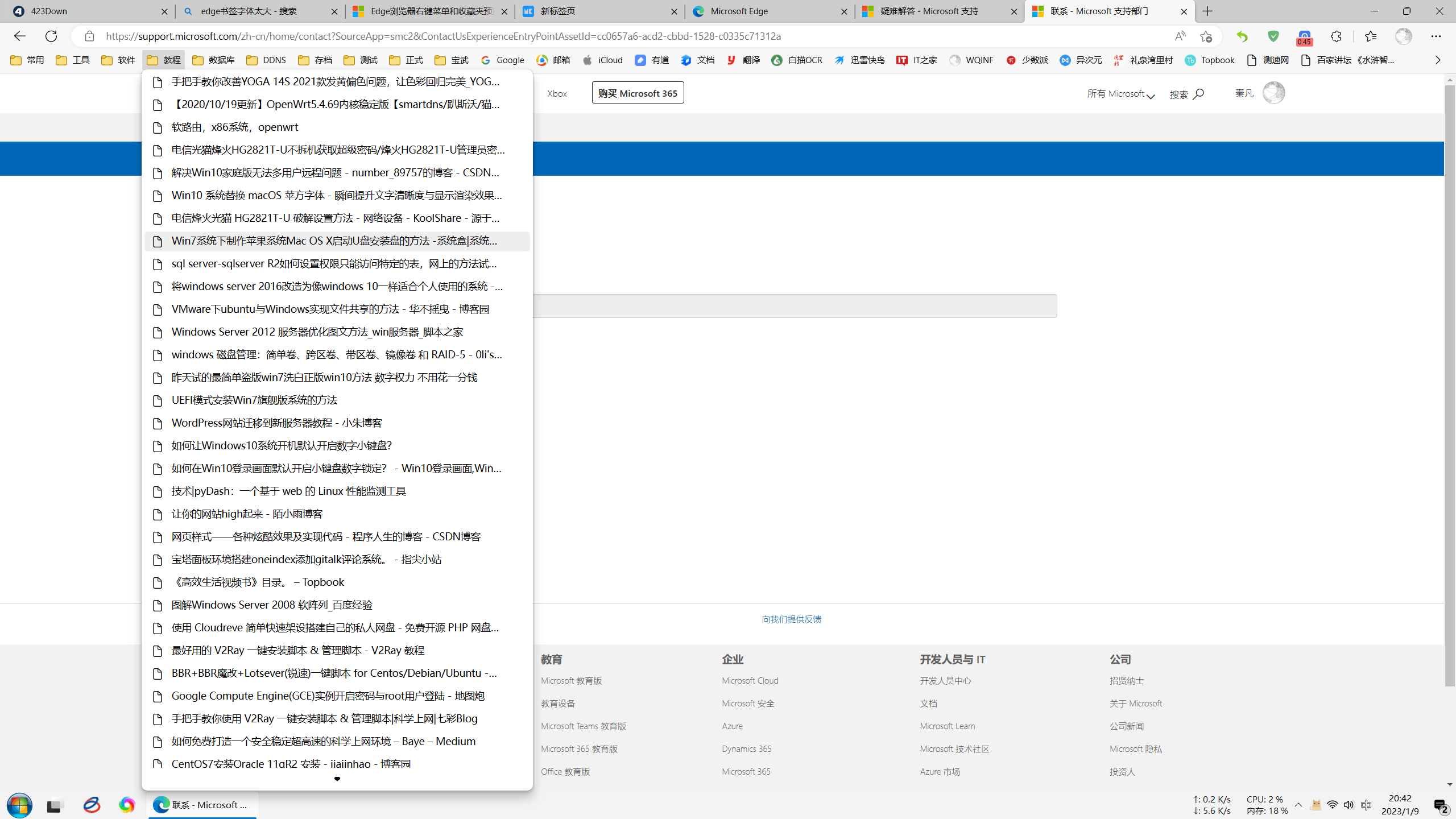Open 少数派 bookmark
The width and height of the screenshot is (1456, 819).
click(1027, 60)
